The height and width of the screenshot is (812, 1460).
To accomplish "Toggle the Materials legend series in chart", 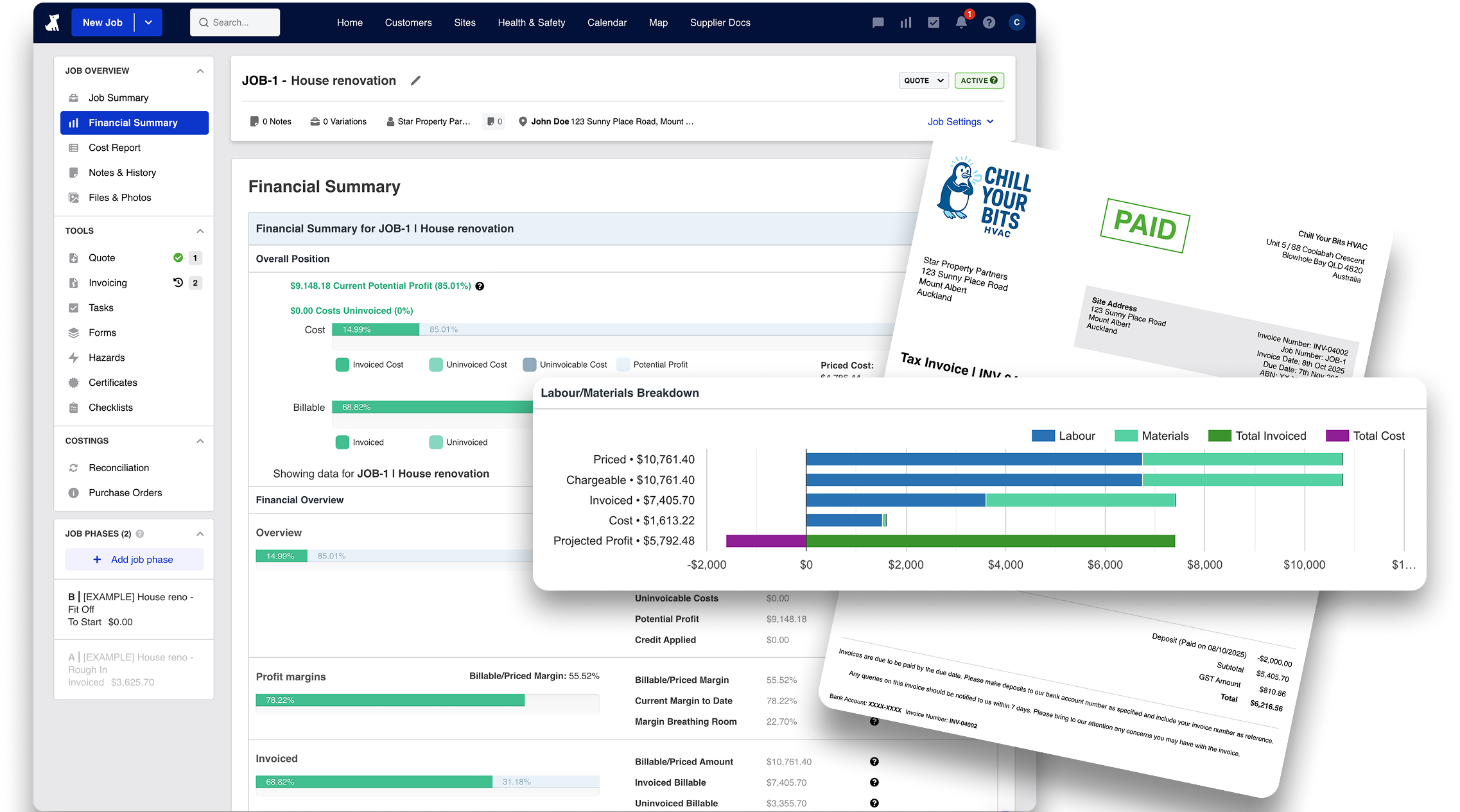I will [x=1152, y=436].
